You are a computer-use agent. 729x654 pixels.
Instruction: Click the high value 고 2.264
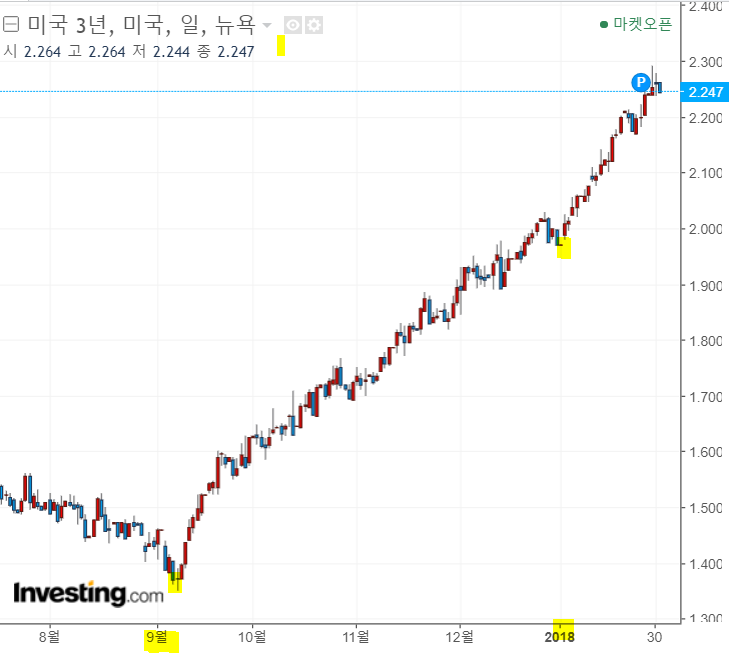coord(97,52)
